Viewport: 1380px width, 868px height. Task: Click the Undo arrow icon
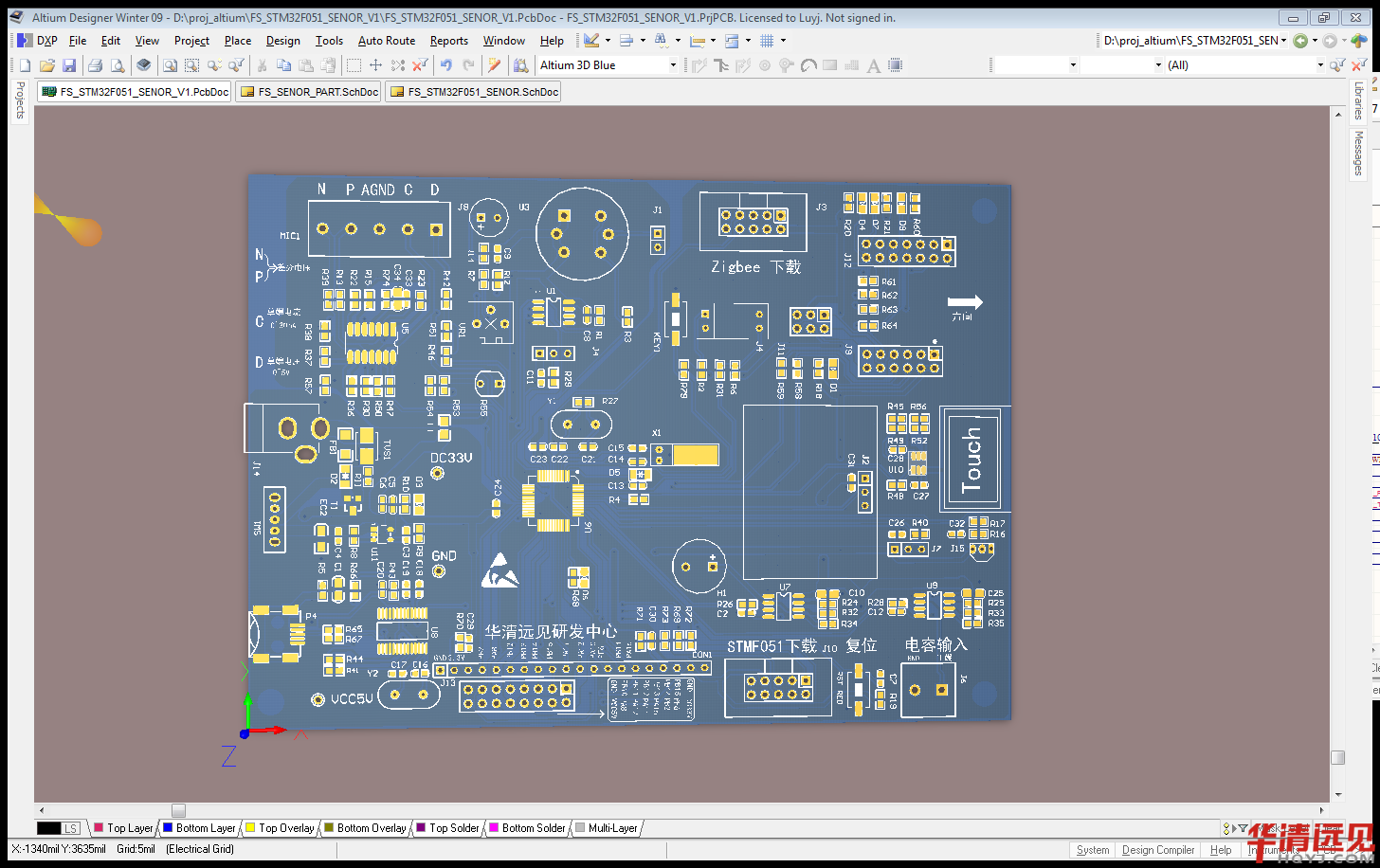445,65
